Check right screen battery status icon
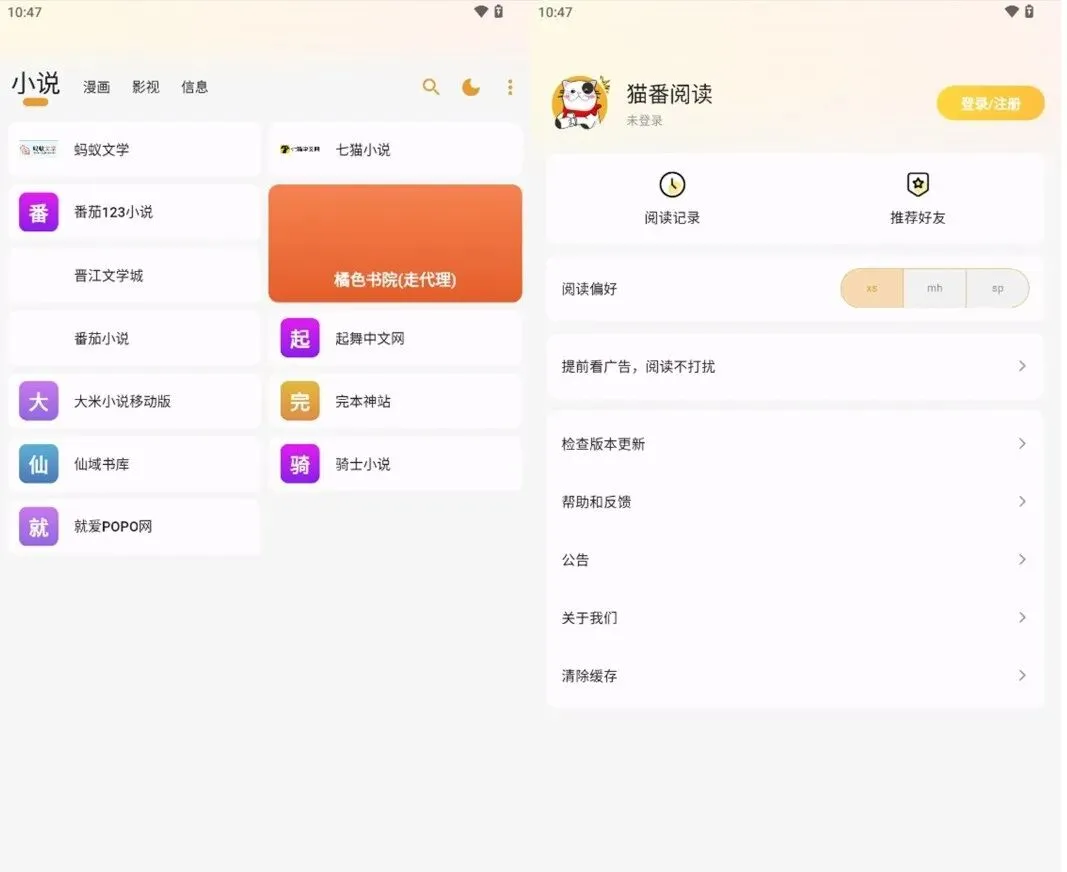1067x872 pixels. pos(1029,12)
